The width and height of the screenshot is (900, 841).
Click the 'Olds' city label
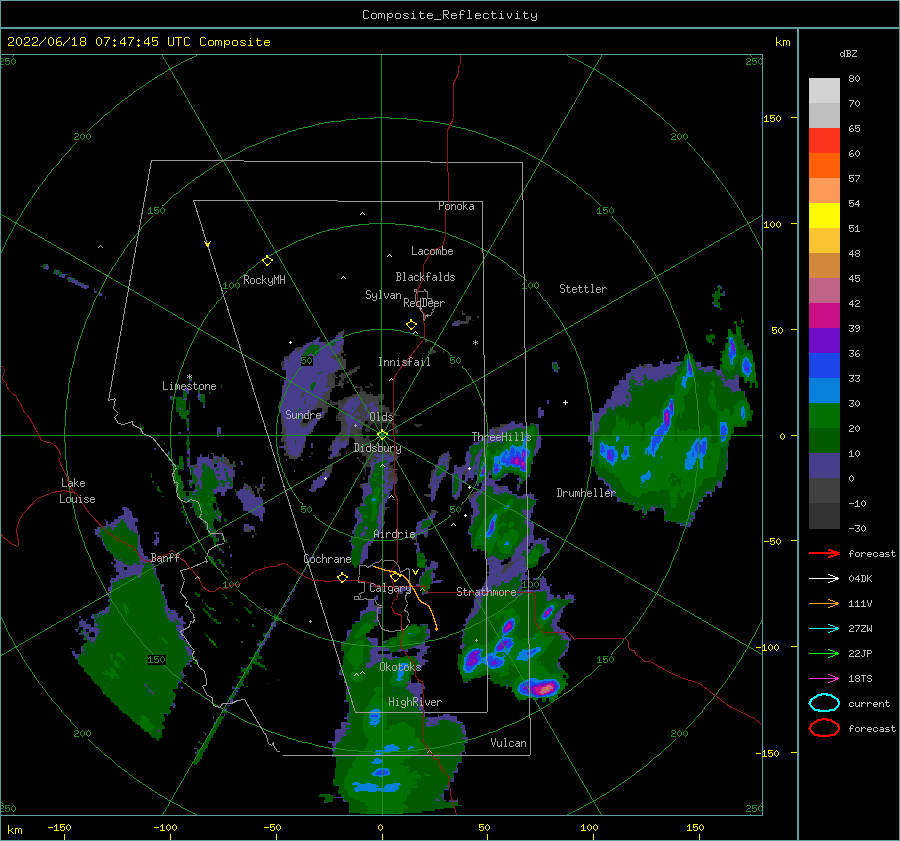click(381, 417)
